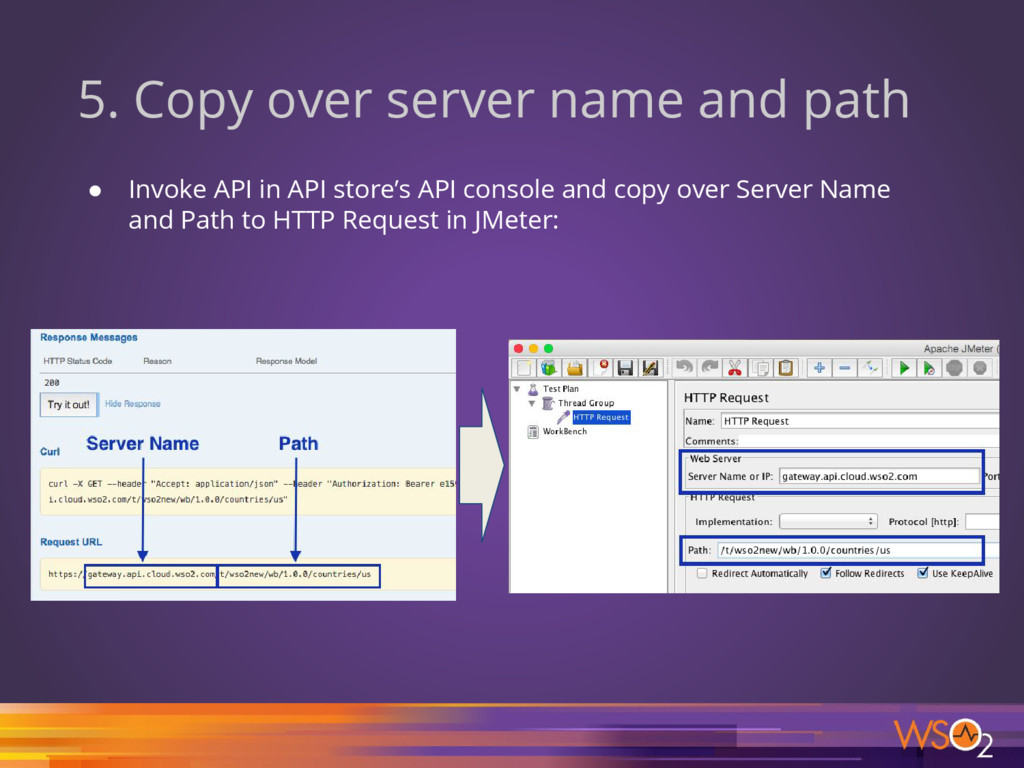Image resolution: width=1024 pixels, height=768 pixels.
Task: Click the WorkBench icon in tree
Action: pos(533,432)
